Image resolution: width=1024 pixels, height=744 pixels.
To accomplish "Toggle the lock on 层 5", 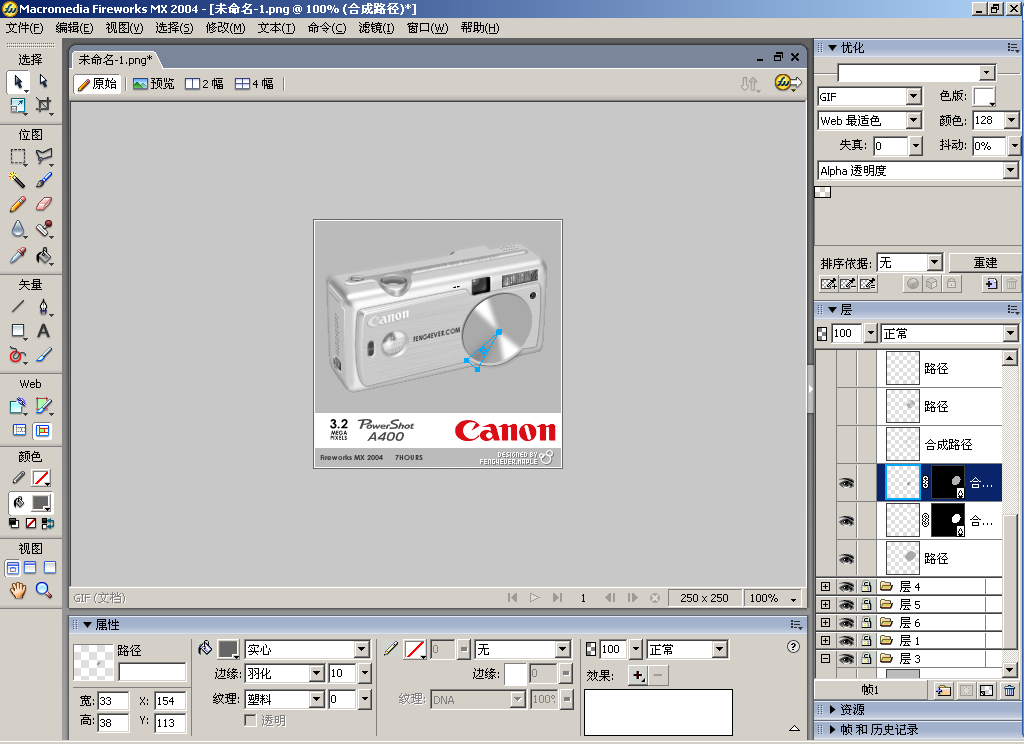I will click(867, 605).
